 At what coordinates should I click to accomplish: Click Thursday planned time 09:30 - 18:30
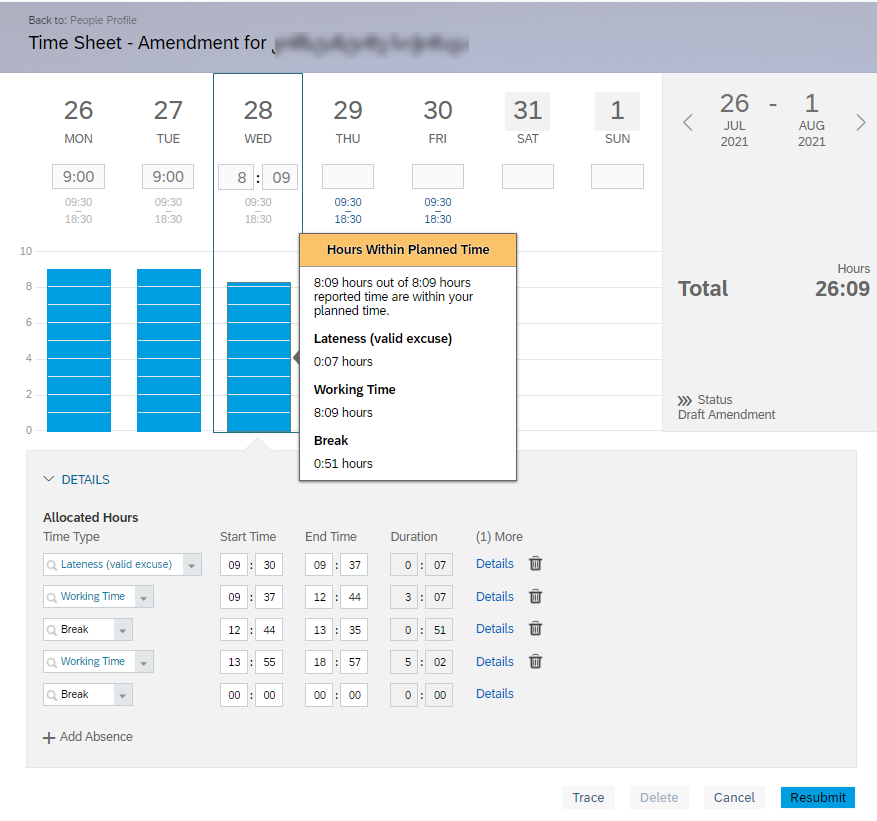(348, 210)
